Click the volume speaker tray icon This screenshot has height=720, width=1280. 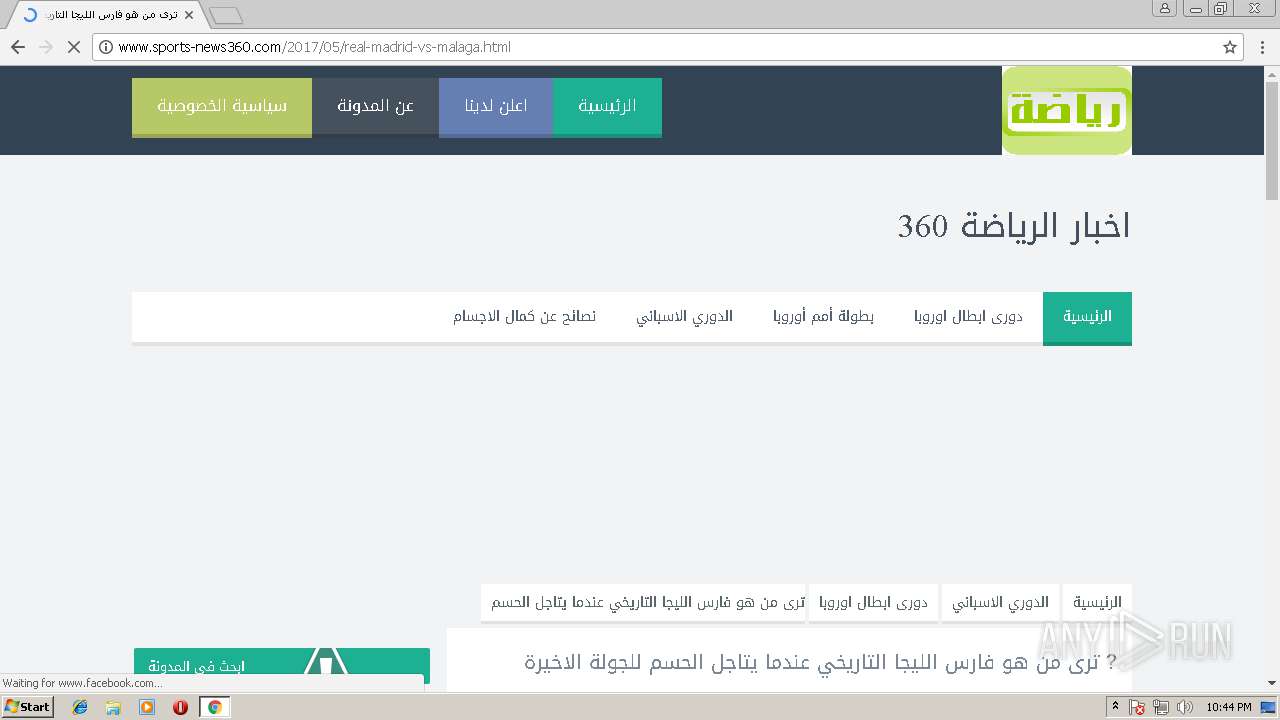click(1185, 707)
